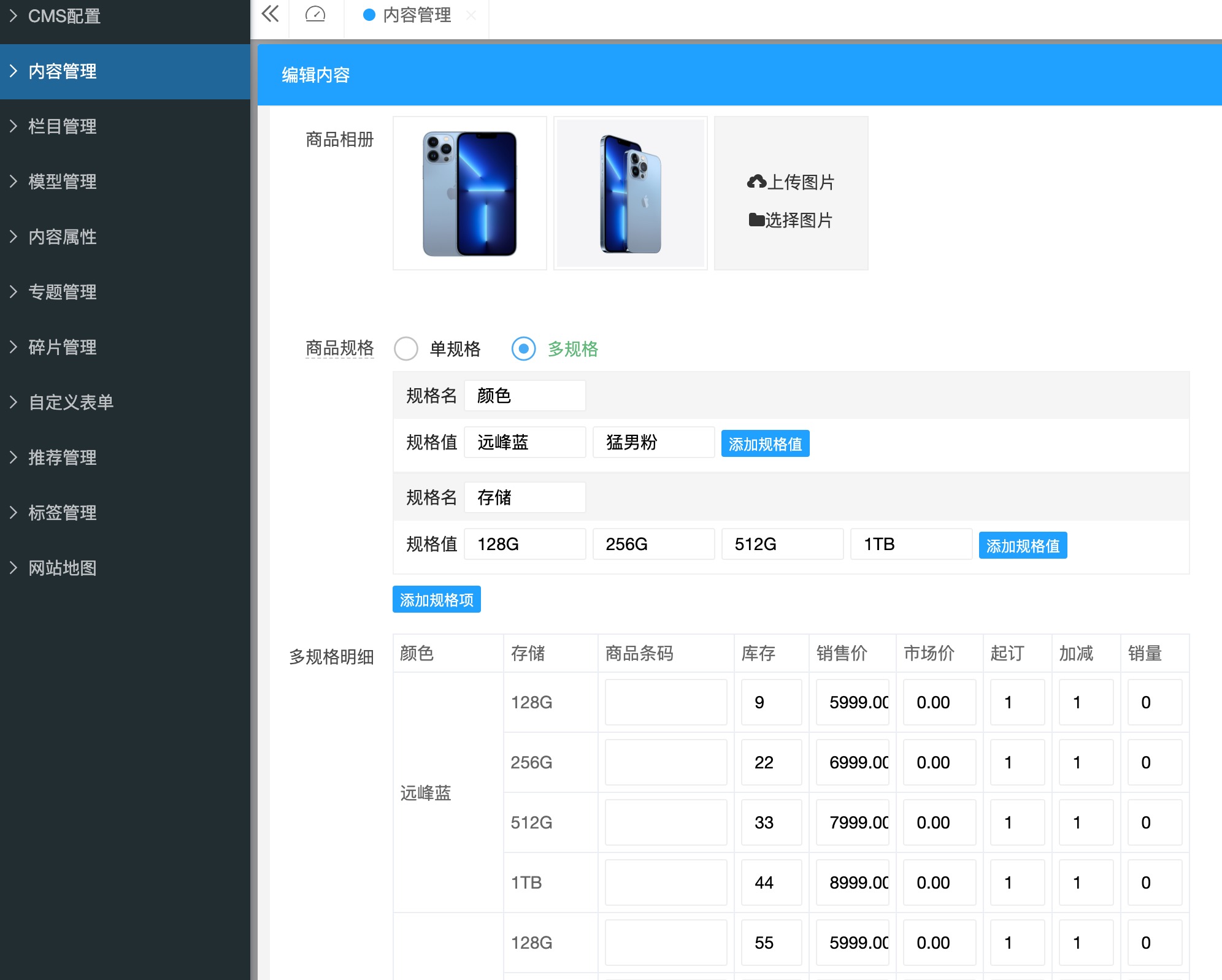Click the 起订 field in the 1TB row
1222x980 pixels.
1018,882
